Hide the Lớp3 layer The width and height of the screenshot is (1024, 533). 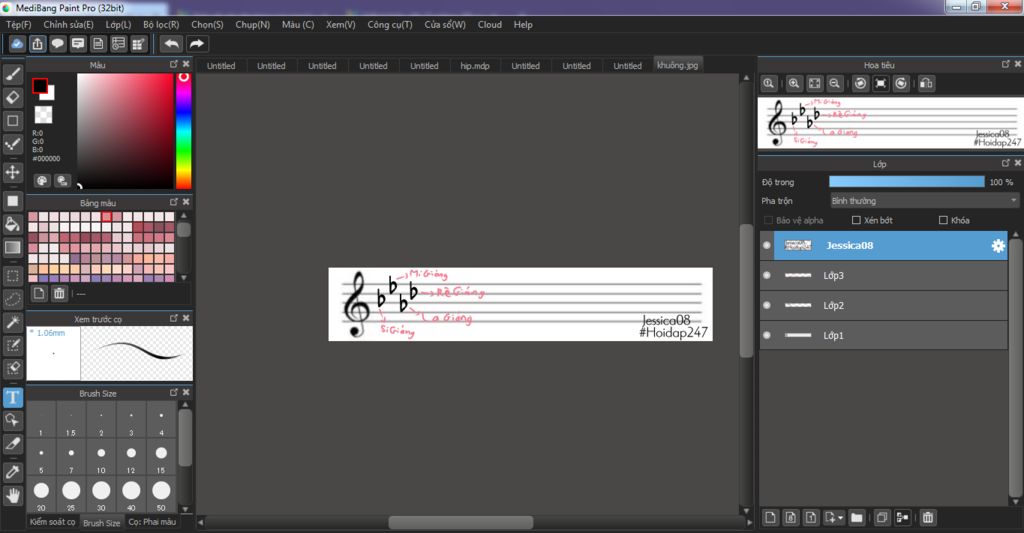click(x=767, y=276)
